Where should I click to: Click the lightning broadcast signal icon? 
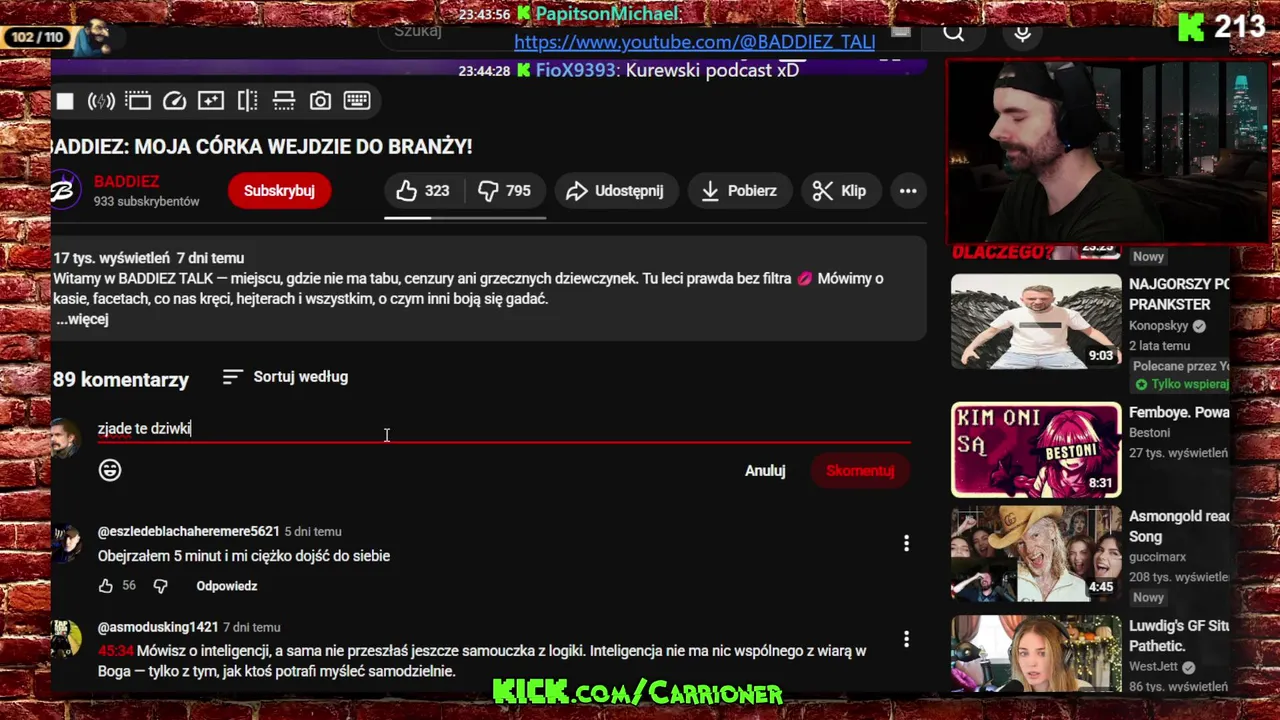point(101,101)
